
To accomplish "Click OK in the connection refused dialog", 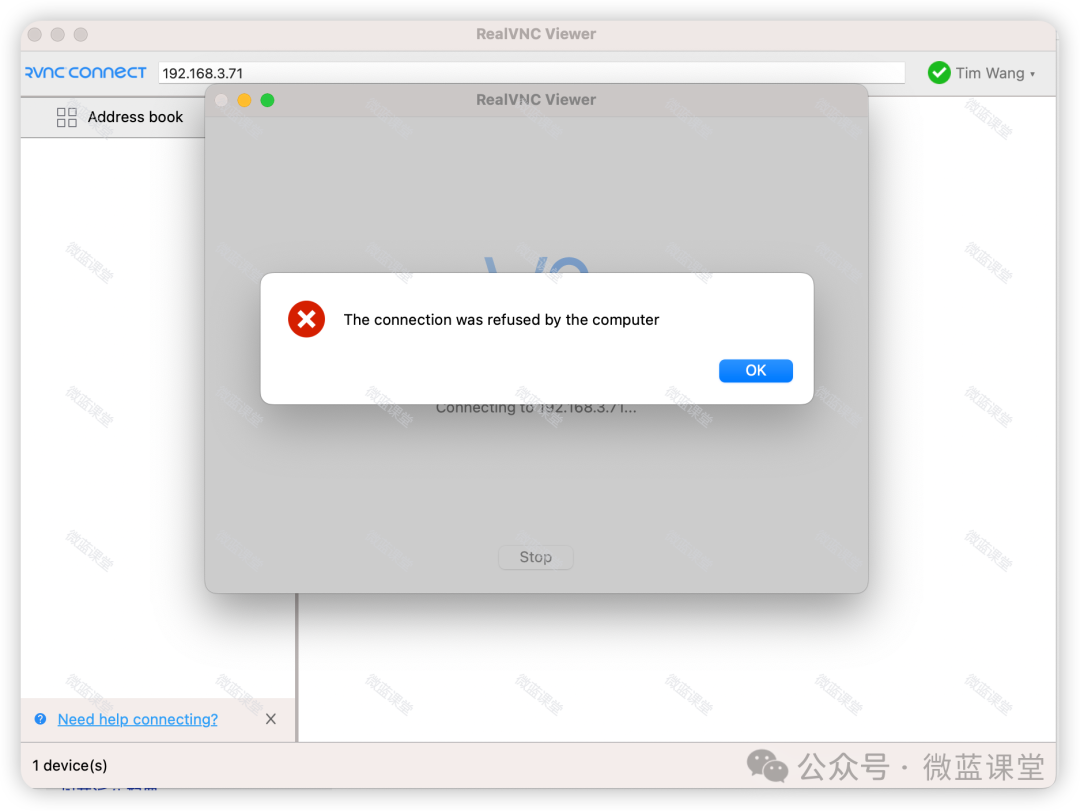I will point(756,371).
